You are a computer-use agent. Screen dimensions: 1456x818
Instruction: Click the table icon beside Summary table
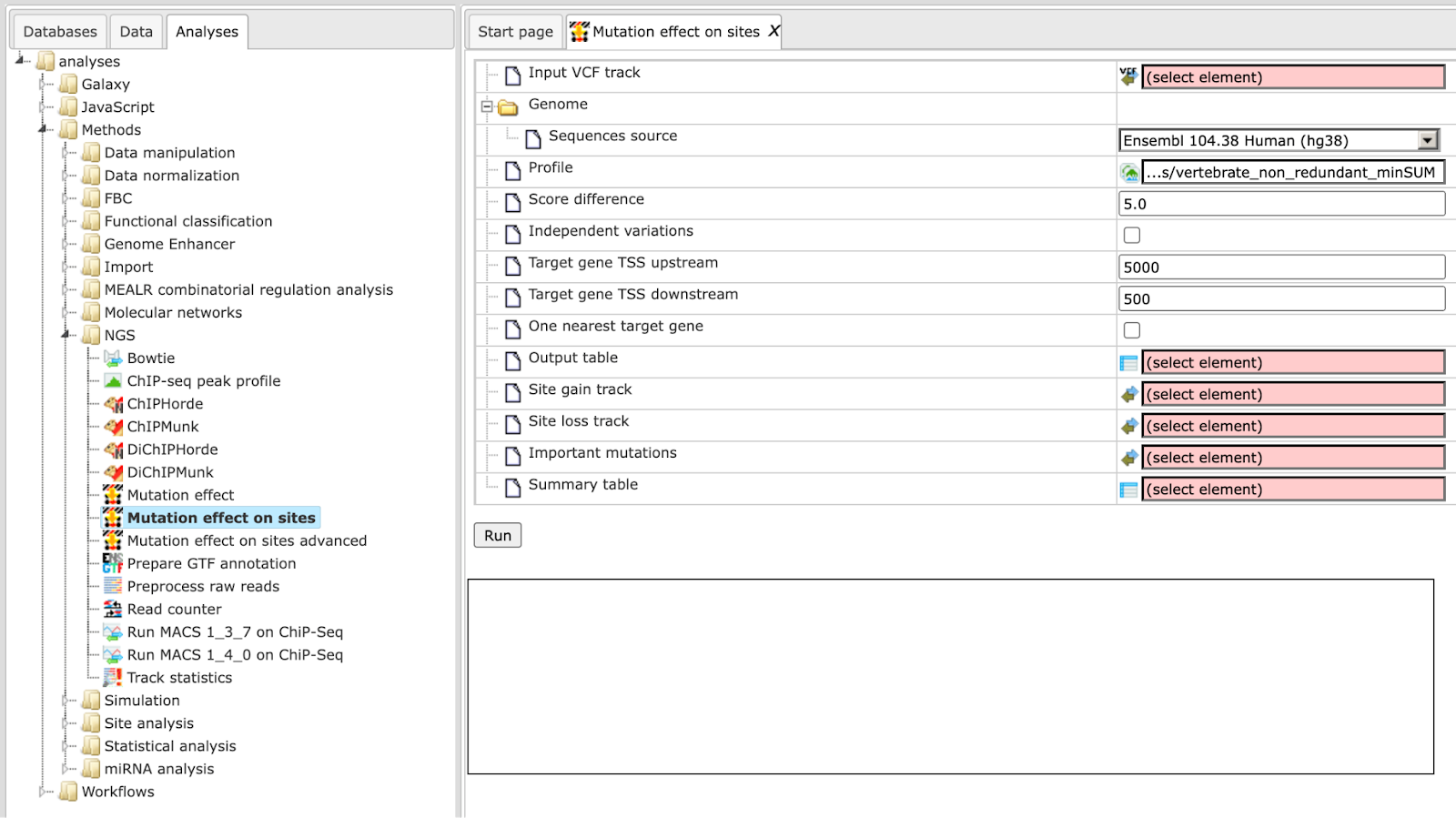(x=1128, y=490)
